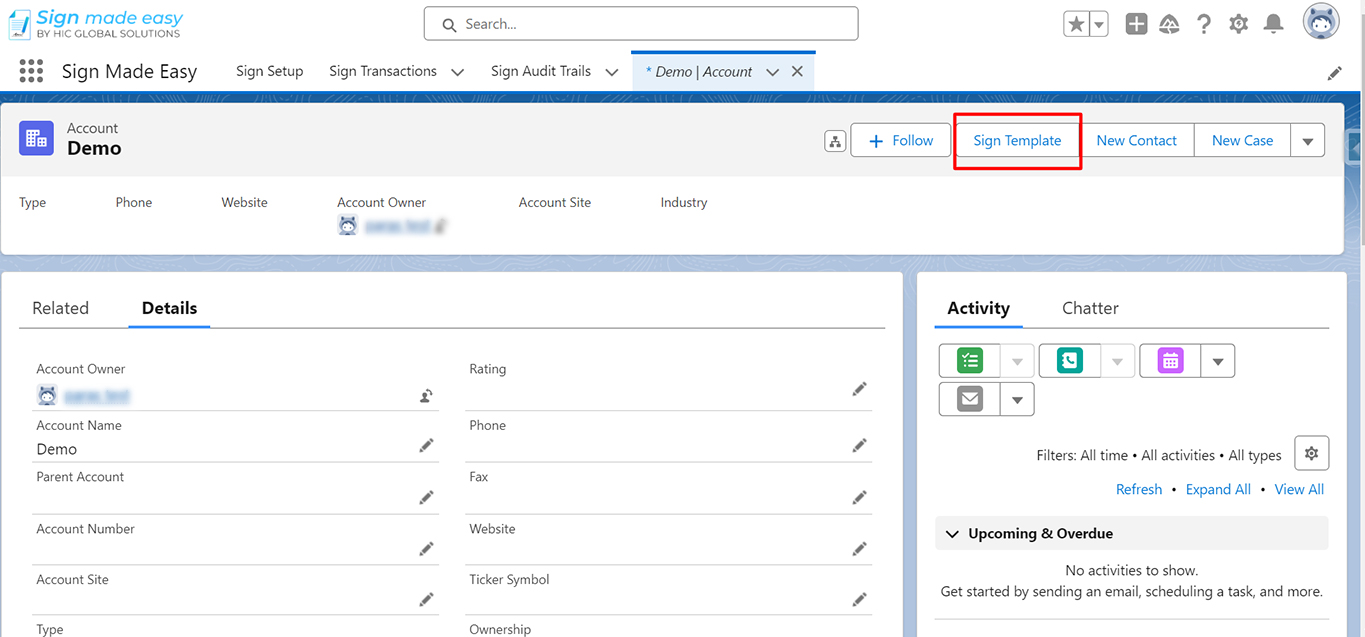Edit the Website field pencil
This screenshot has height=637, width=1365.
[859, 548]
